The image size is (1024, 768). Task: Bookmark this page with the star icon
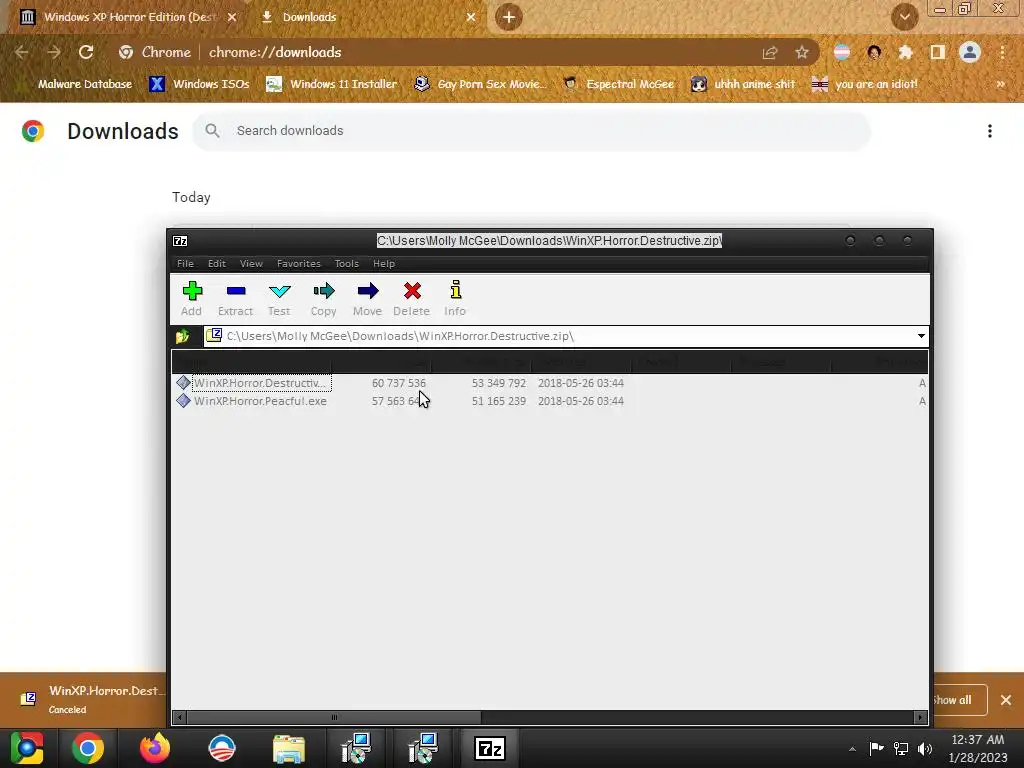point(802,52)
